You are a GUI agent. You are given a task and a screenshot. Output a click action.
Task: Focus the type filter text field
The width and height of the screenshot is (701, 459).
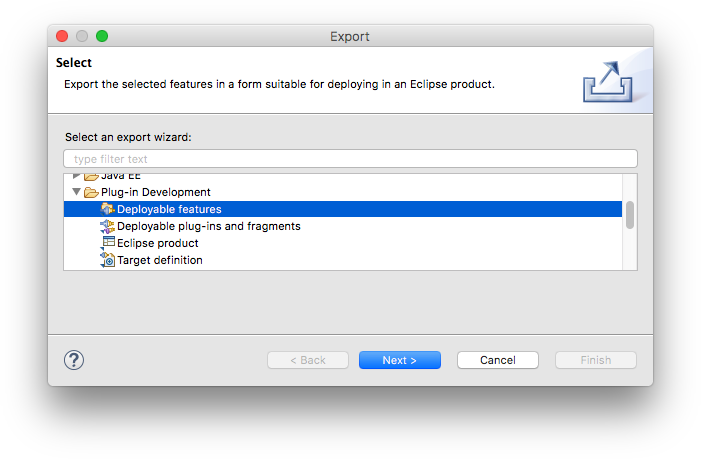[x=350, y=159]
